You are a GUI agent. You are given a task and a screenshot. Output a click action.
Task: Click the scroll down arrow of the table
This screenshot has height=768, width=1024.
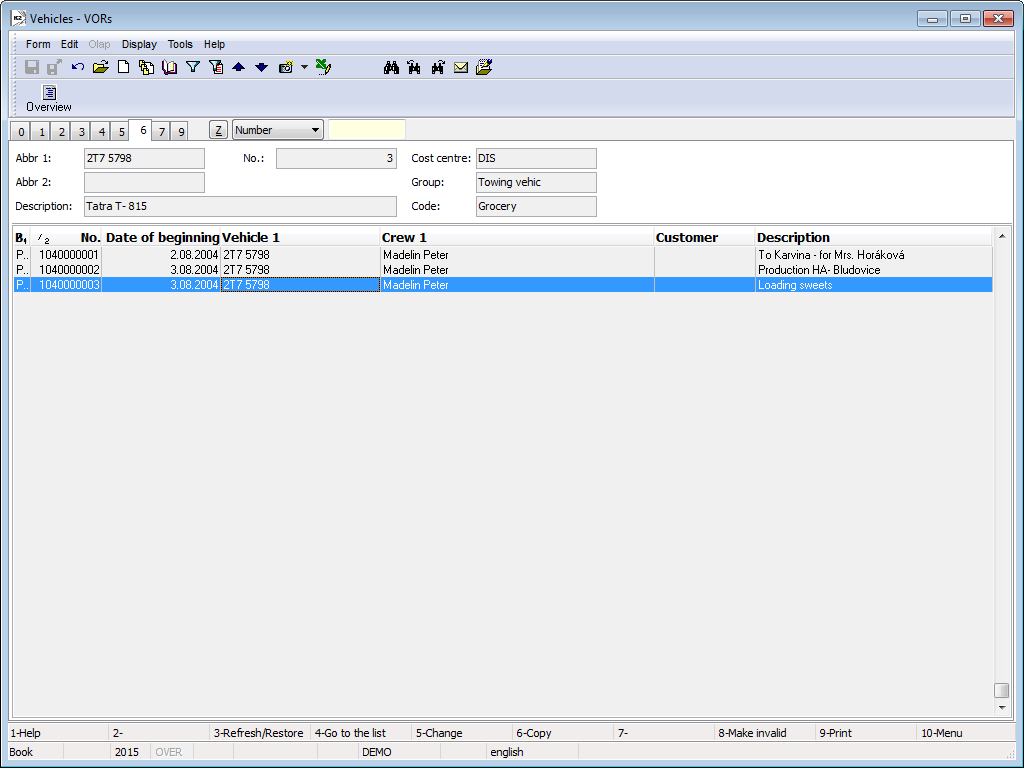coord(1002,707)
